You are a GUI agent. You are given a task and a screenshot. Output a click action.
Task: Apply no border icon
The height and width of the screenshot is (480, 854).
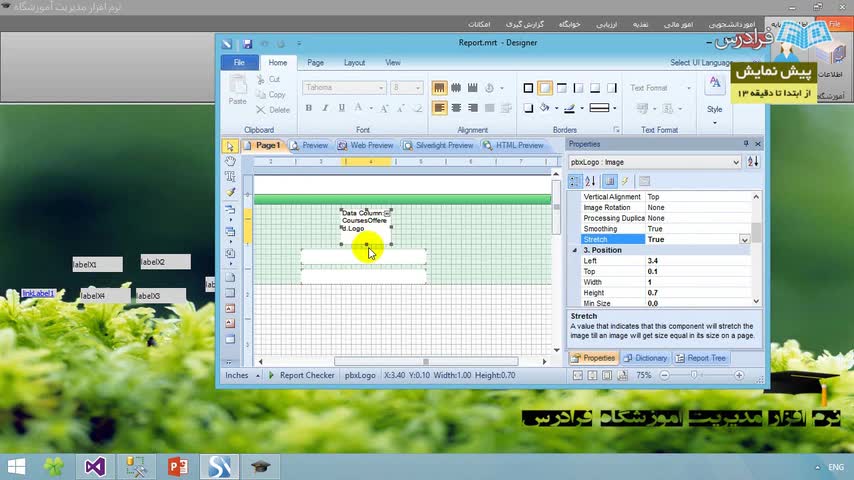click(545, 88)
